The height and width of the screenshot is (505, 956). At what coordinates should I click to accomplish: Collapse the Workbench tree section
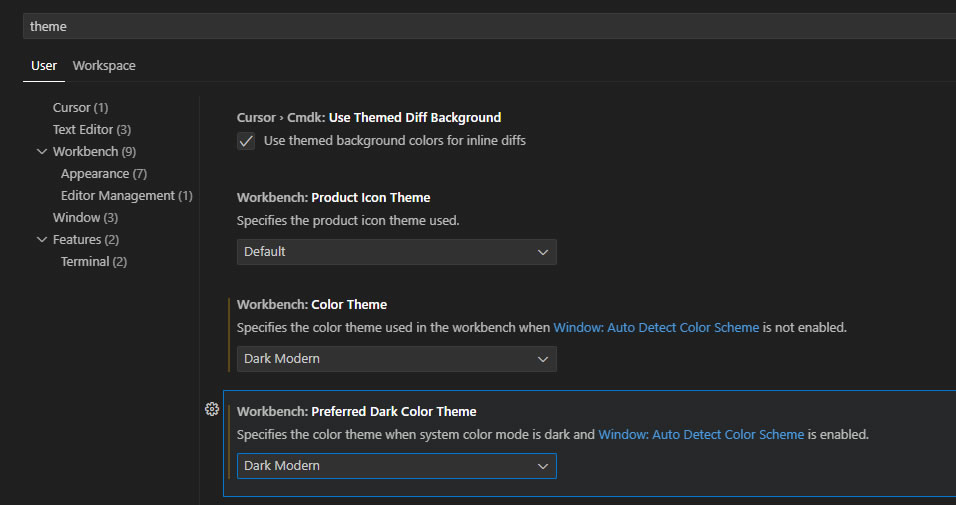point(42,152)
